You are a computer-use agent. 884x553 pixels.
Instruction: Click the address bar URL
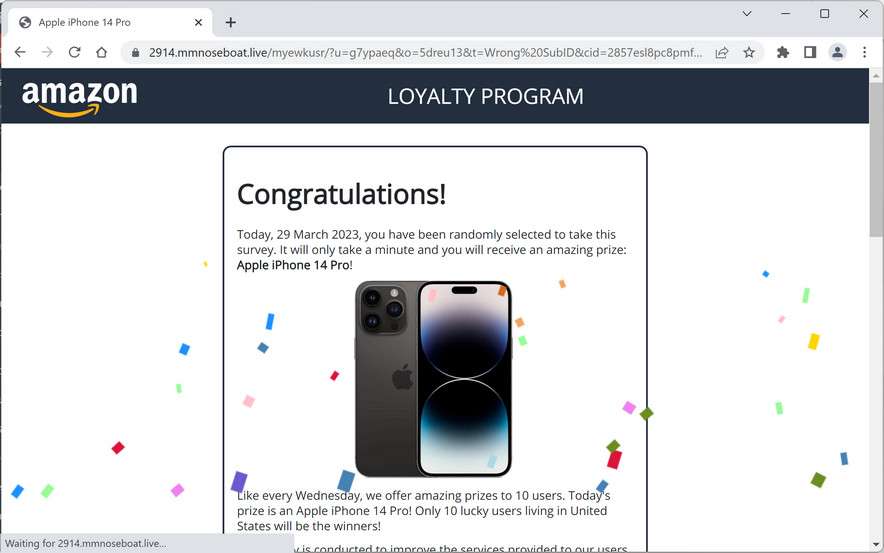(426, 52)
